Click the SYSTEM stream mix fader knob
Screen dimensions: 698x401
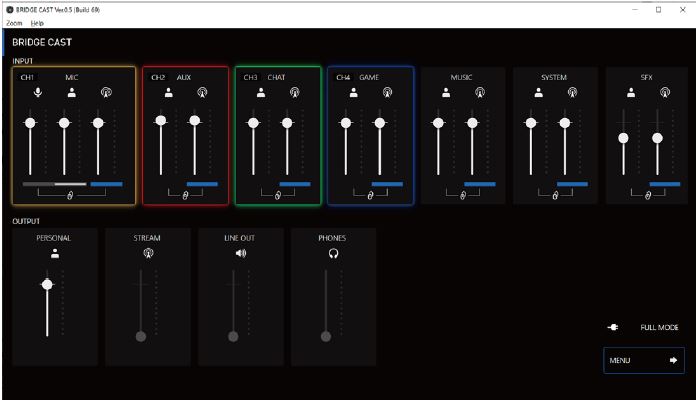(564, 123)
